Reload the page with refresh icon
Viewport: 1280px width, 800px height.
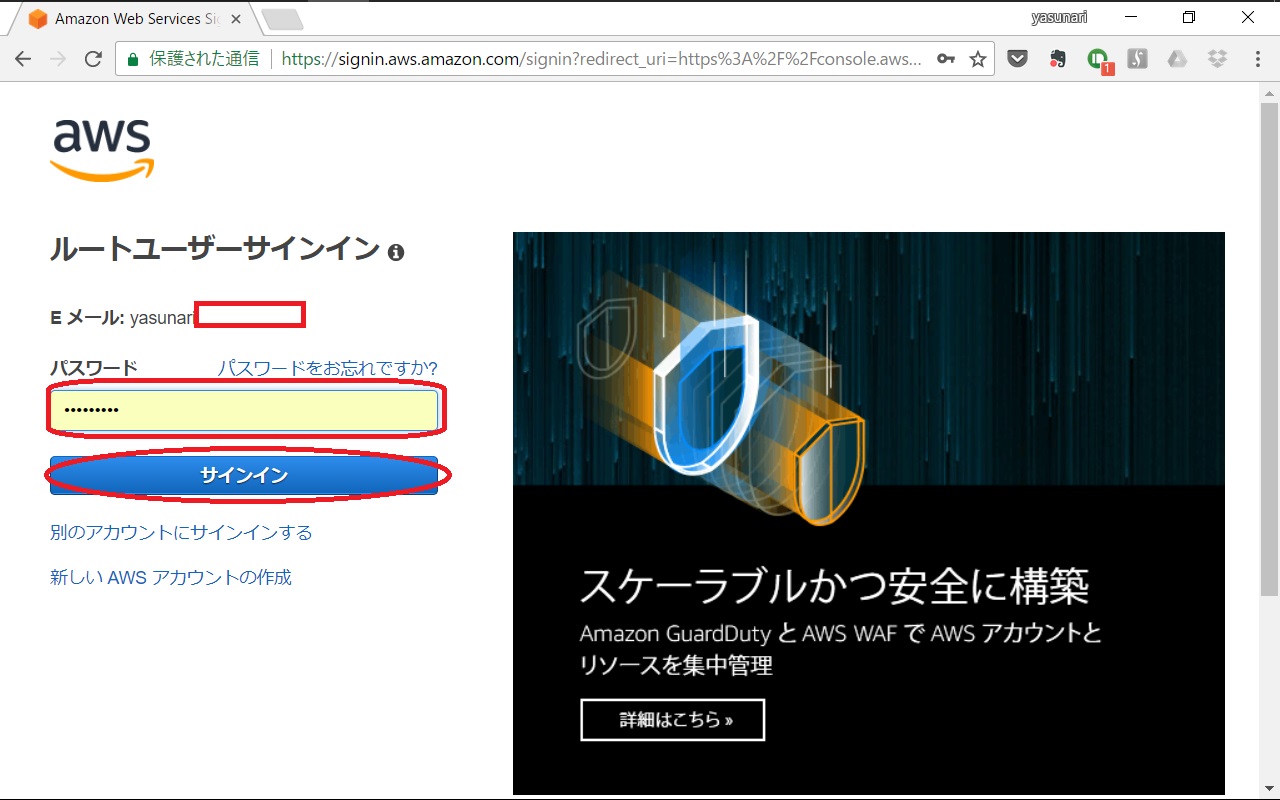point(93,59)
